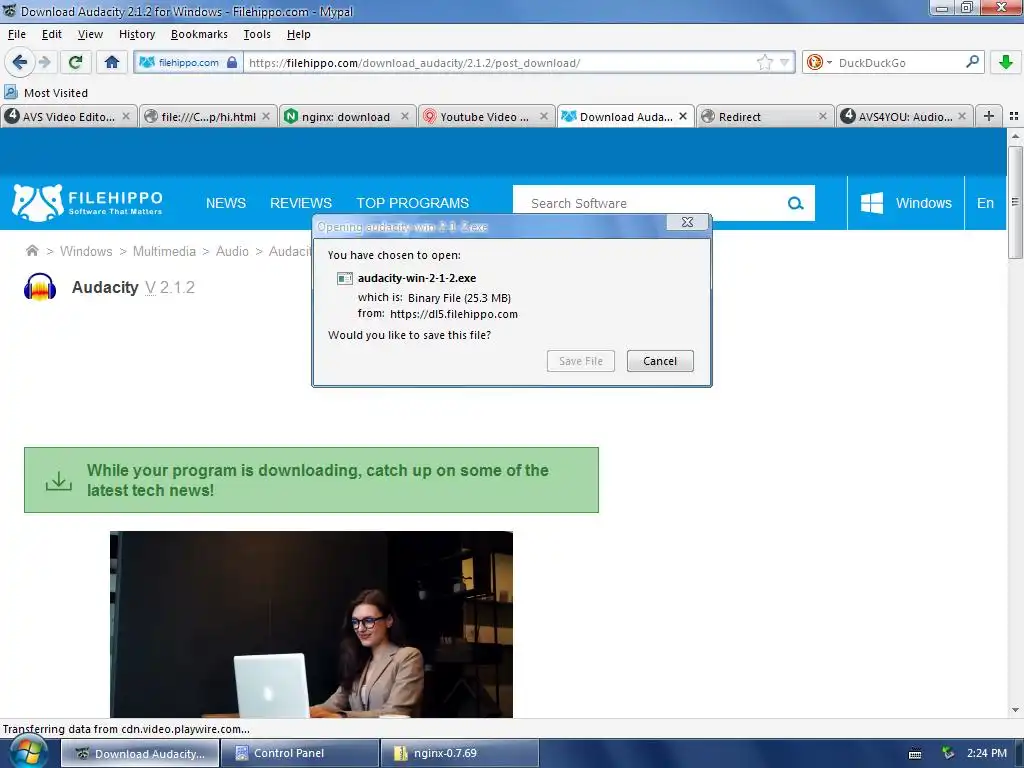Switch to Control Panel taskbar item

point(300,753)
